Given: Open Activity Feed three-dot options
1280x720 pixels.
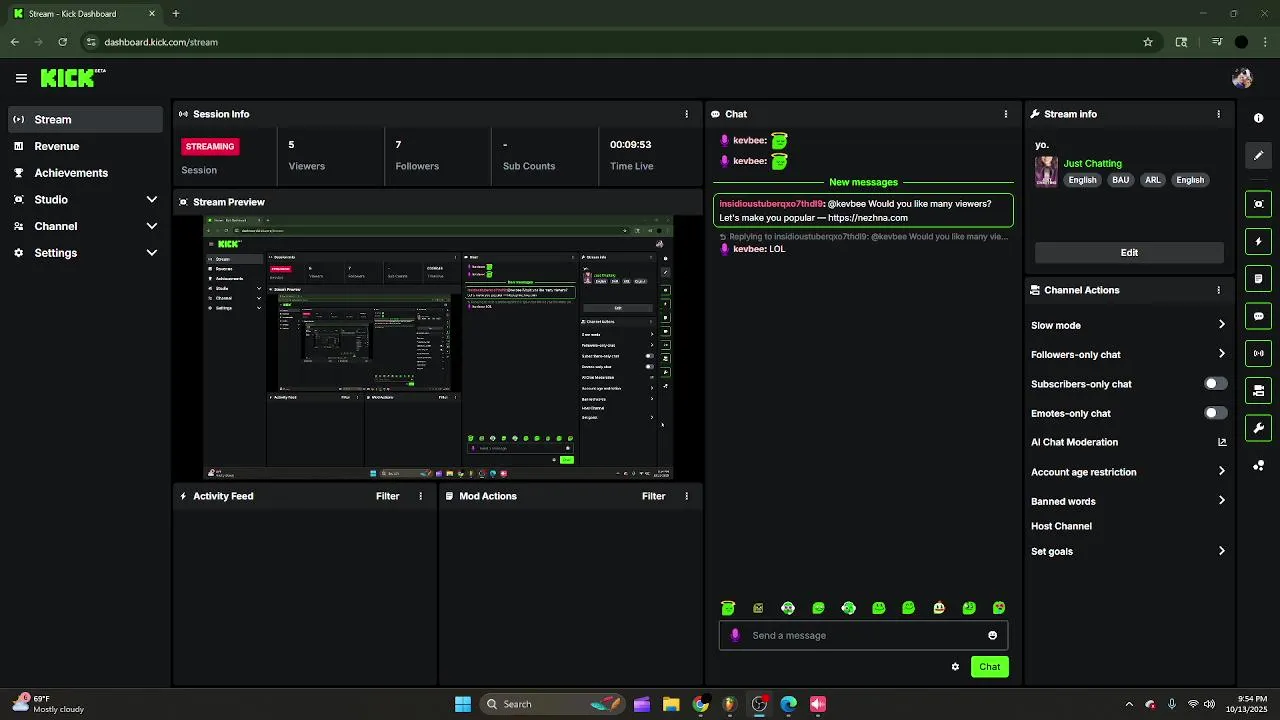Looking at the screenshot, I should (x=420, y=496).
